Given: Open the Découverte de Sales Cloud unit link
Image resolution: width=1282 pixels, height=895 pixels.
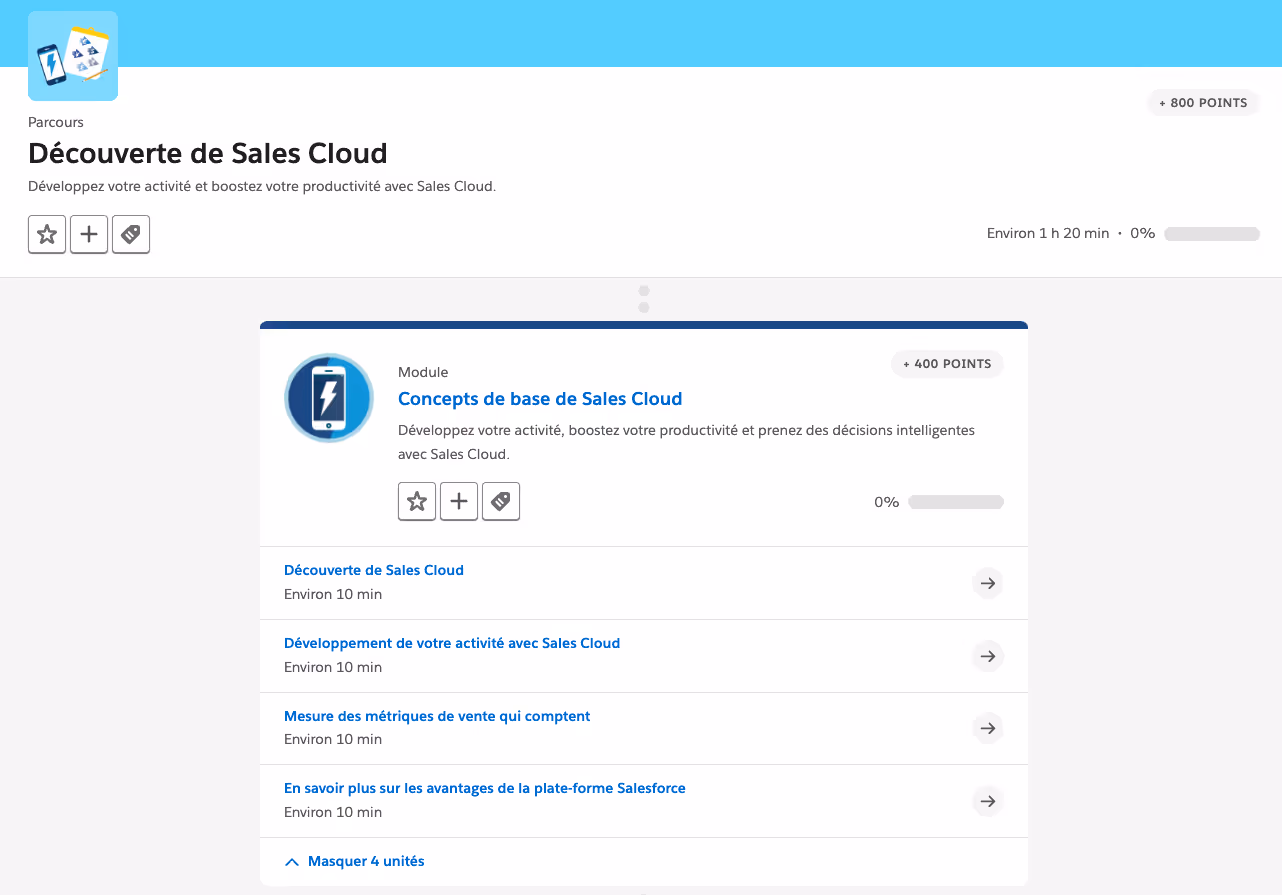Looking at the screenshot, I should pyautogui.click(x=374, y=570).
